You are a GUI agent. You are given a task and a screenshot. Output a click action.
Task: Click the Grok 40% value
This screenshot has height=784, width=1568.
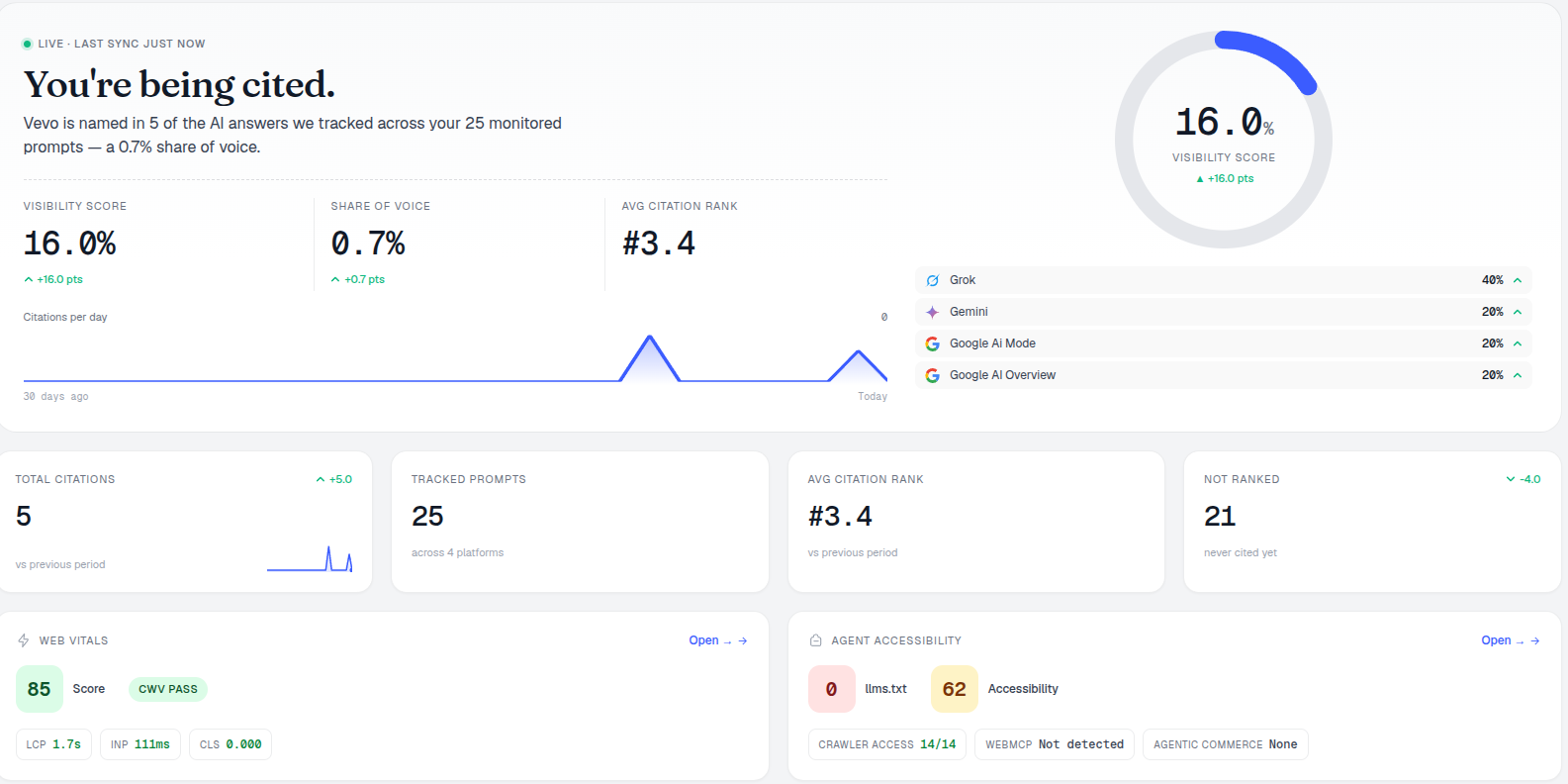(1492, 280)
